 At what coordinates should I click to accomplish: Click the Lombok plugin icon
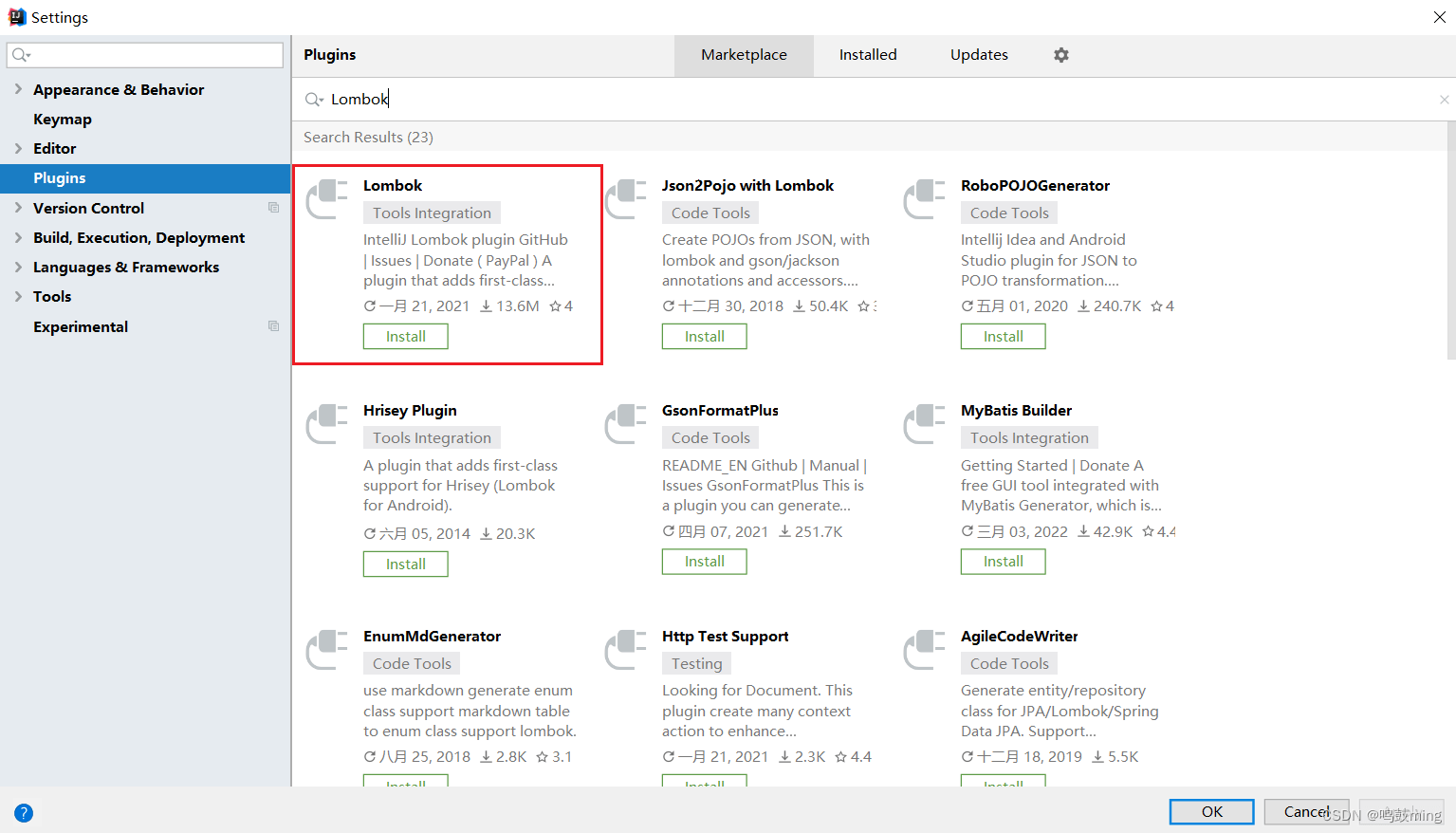point(327,198)
